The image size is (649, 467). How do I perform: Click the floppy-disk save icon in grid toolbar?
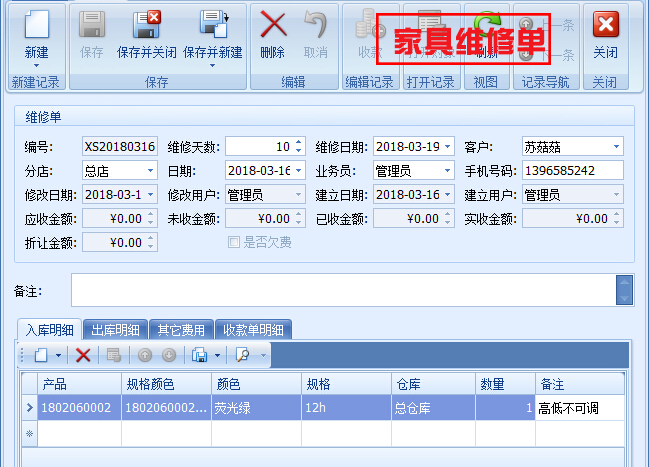[199, 355]
